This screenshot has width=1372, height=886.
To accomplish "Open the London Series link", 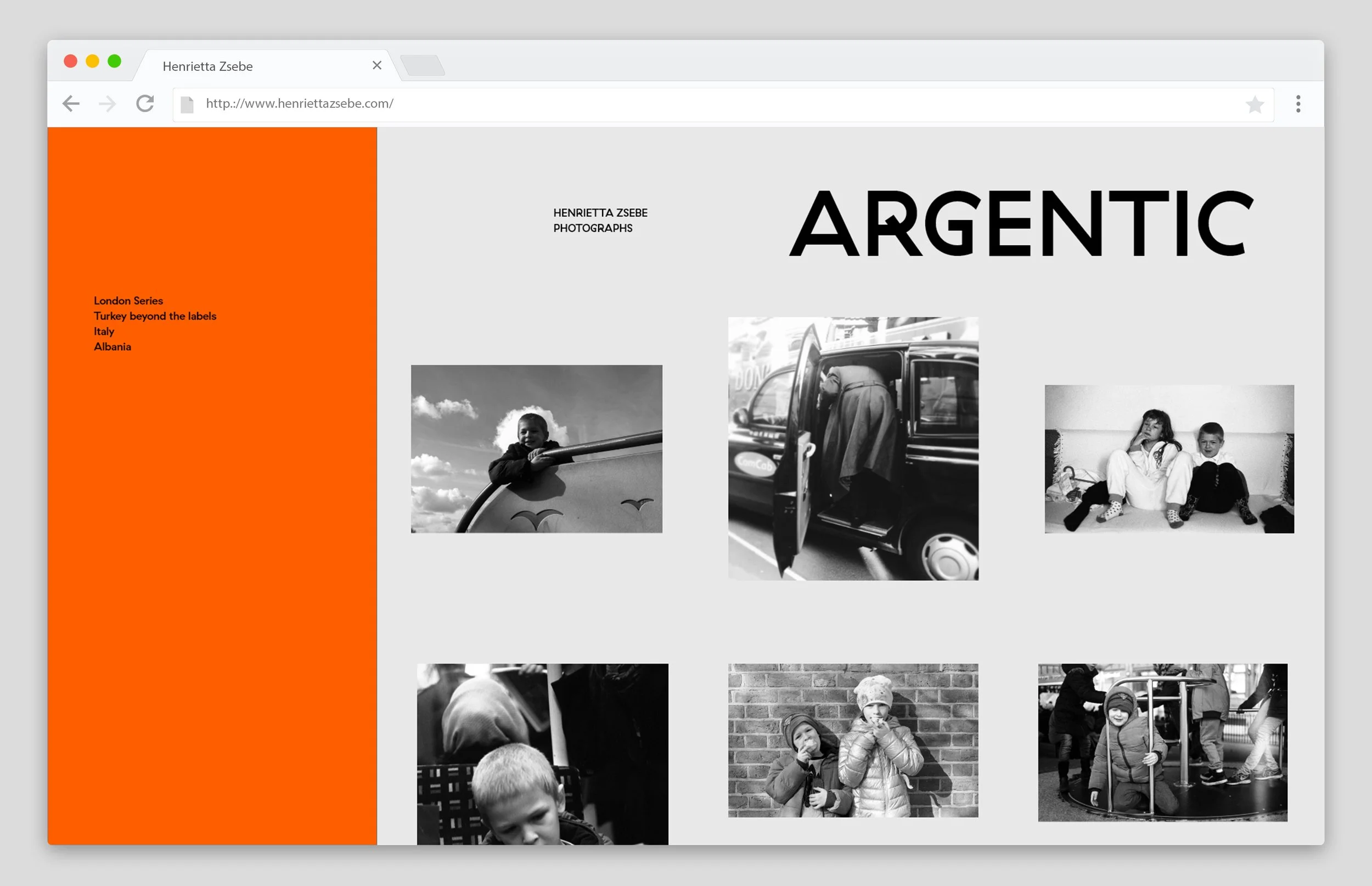I will (128, 300).
